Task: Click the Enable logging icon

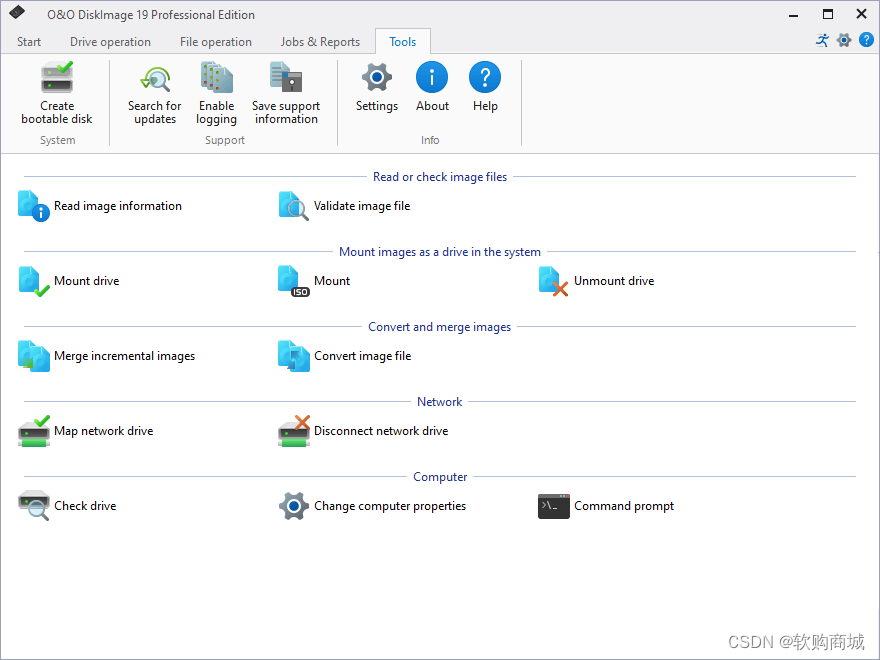Action: click(x=217, y=77)
